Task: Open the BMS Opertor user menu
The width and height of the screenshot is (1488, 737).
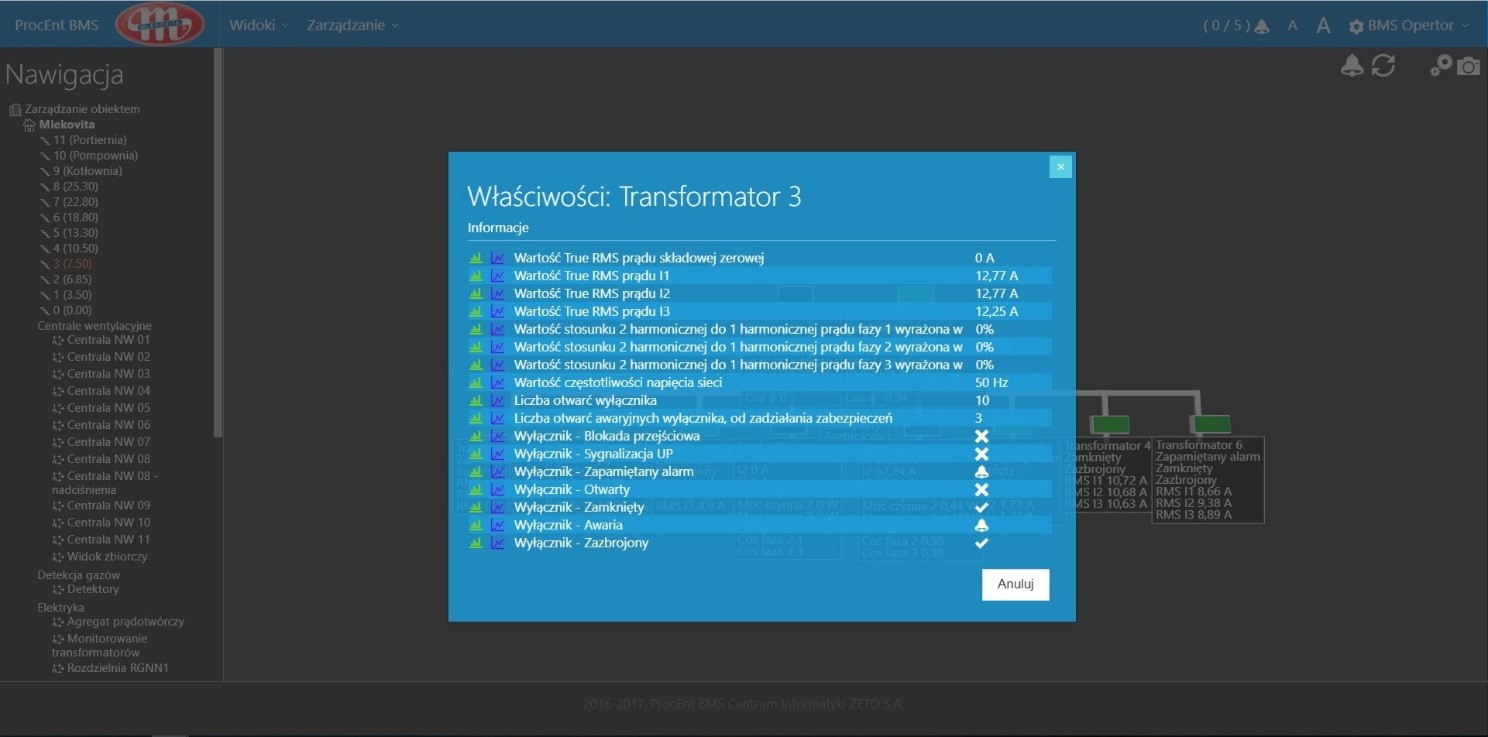Action: pos(1409,26)
